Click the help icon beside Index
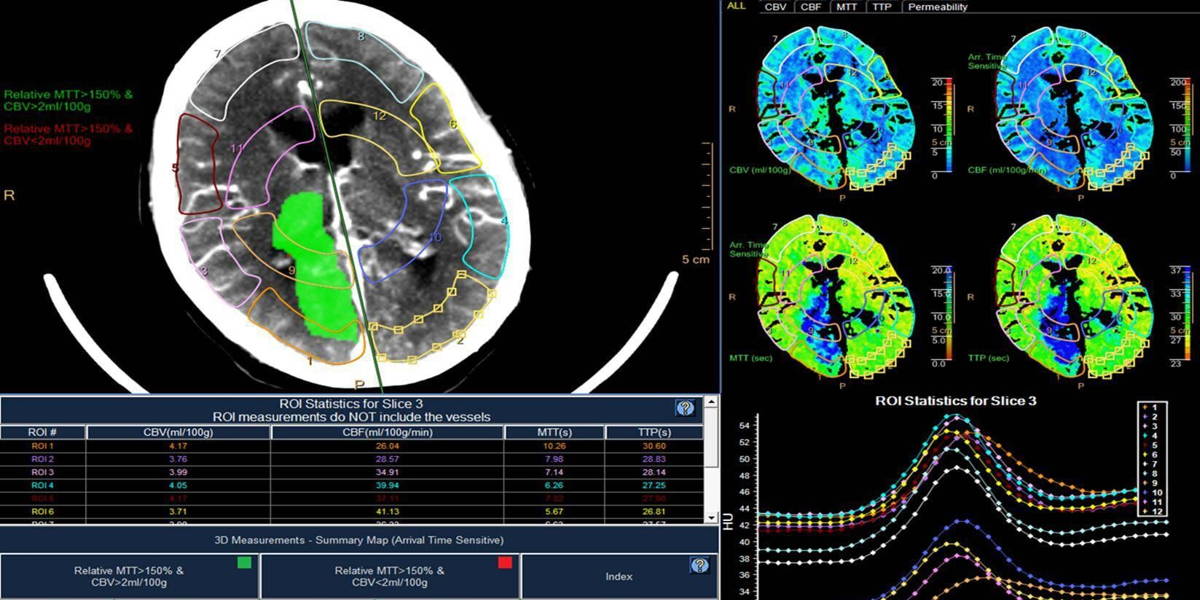The width and height of the screenshot is (1200, 600). pyautogui.click(x=700, y=566)
